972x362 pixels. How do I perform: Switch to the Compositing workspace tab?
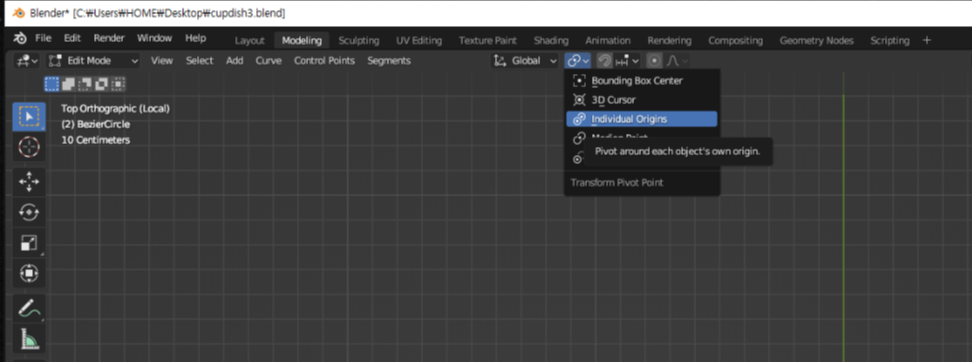tap(736, 41)
